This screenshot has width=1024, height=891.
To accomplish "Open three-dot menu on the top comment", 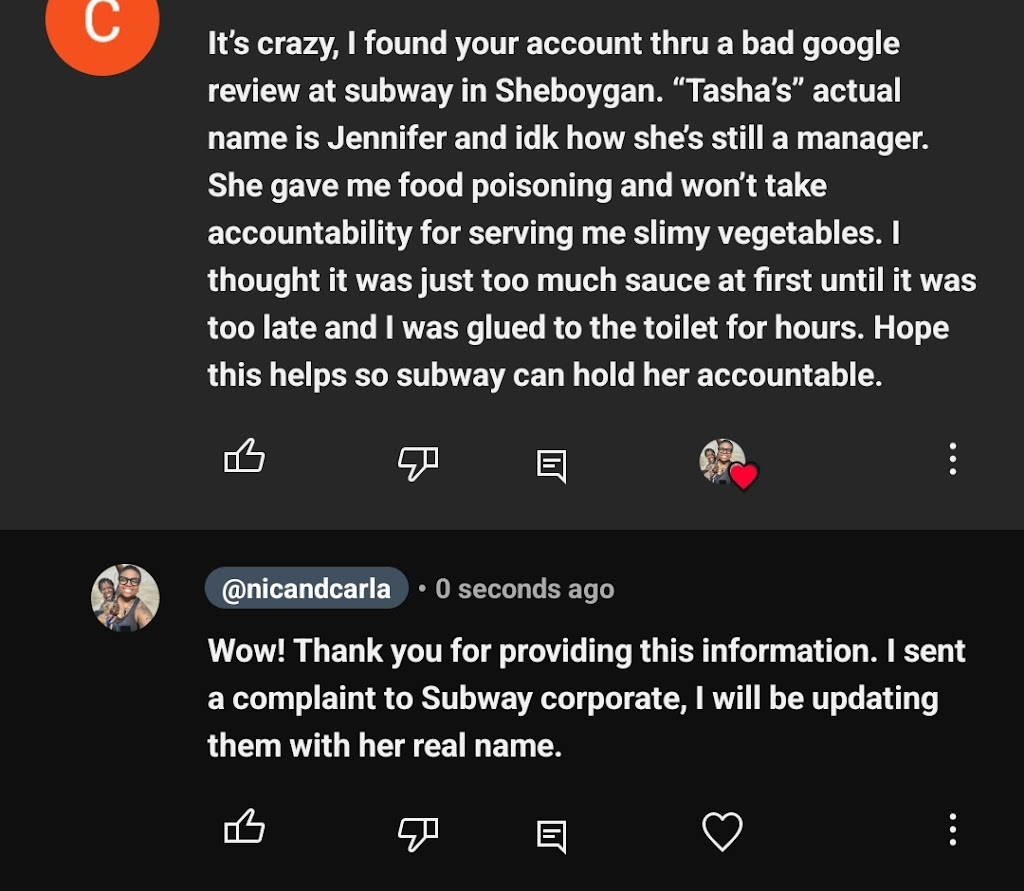I will point(952,459).
